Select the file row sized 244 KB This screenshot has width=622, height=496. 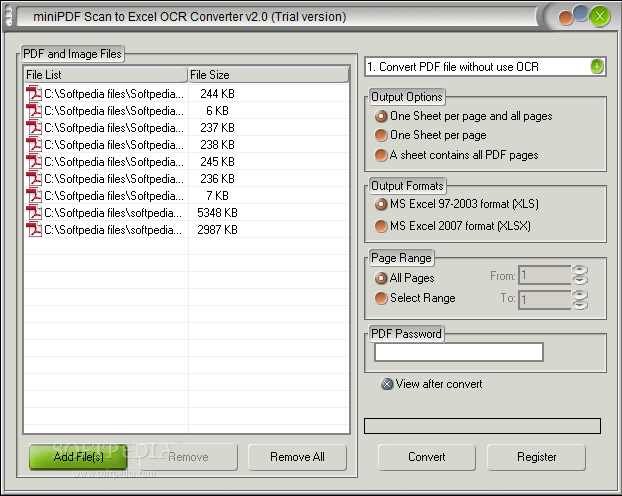(x=186, y=94)
